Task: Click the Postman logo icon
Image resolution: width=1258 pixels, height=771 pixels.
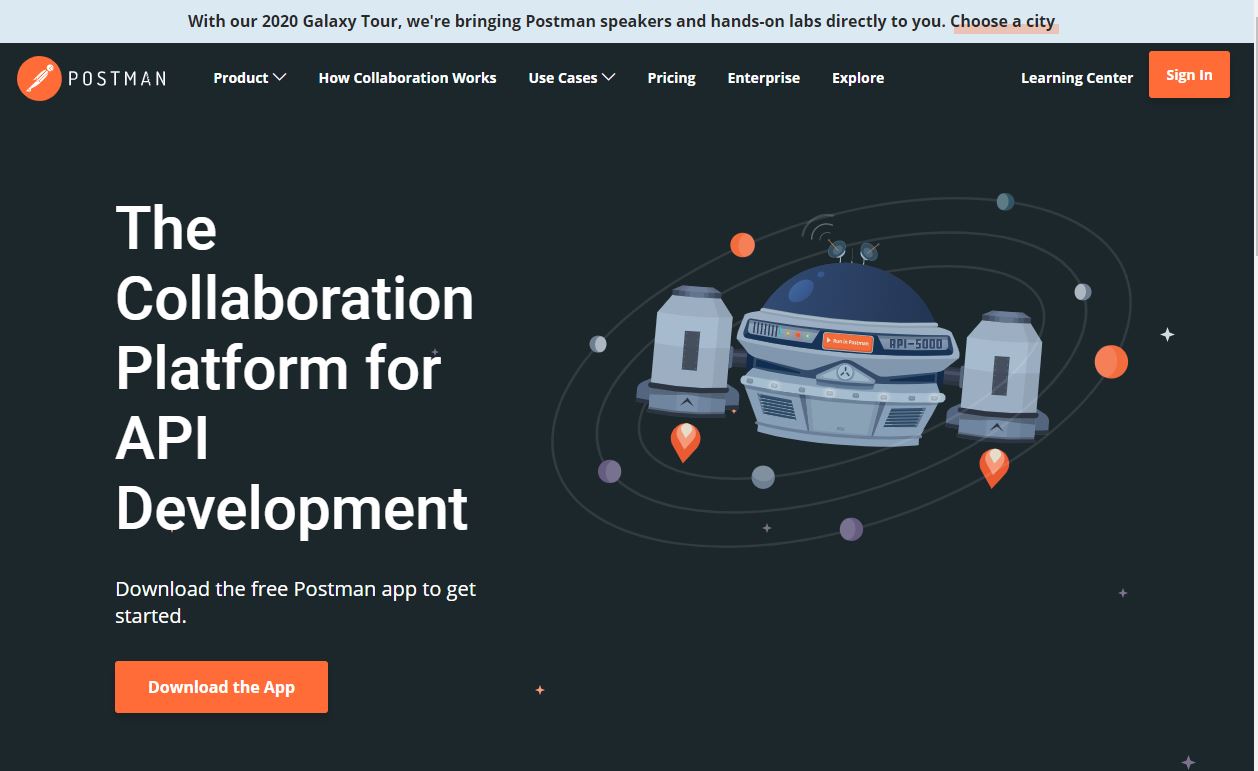Action: [40, 78]
